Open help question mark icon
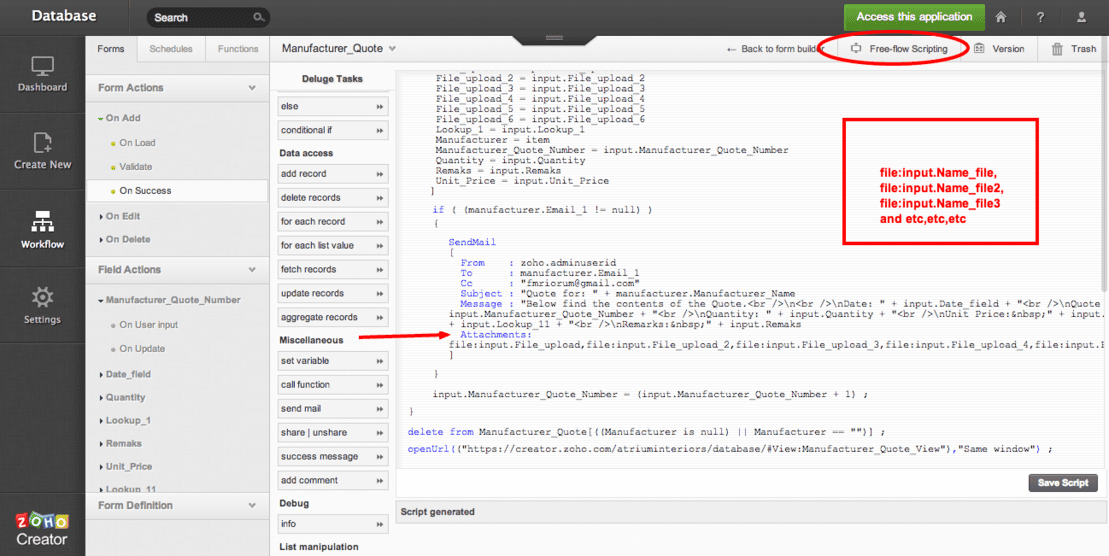Screen dimensions: 1109x556 click(x=1040, y=18)
